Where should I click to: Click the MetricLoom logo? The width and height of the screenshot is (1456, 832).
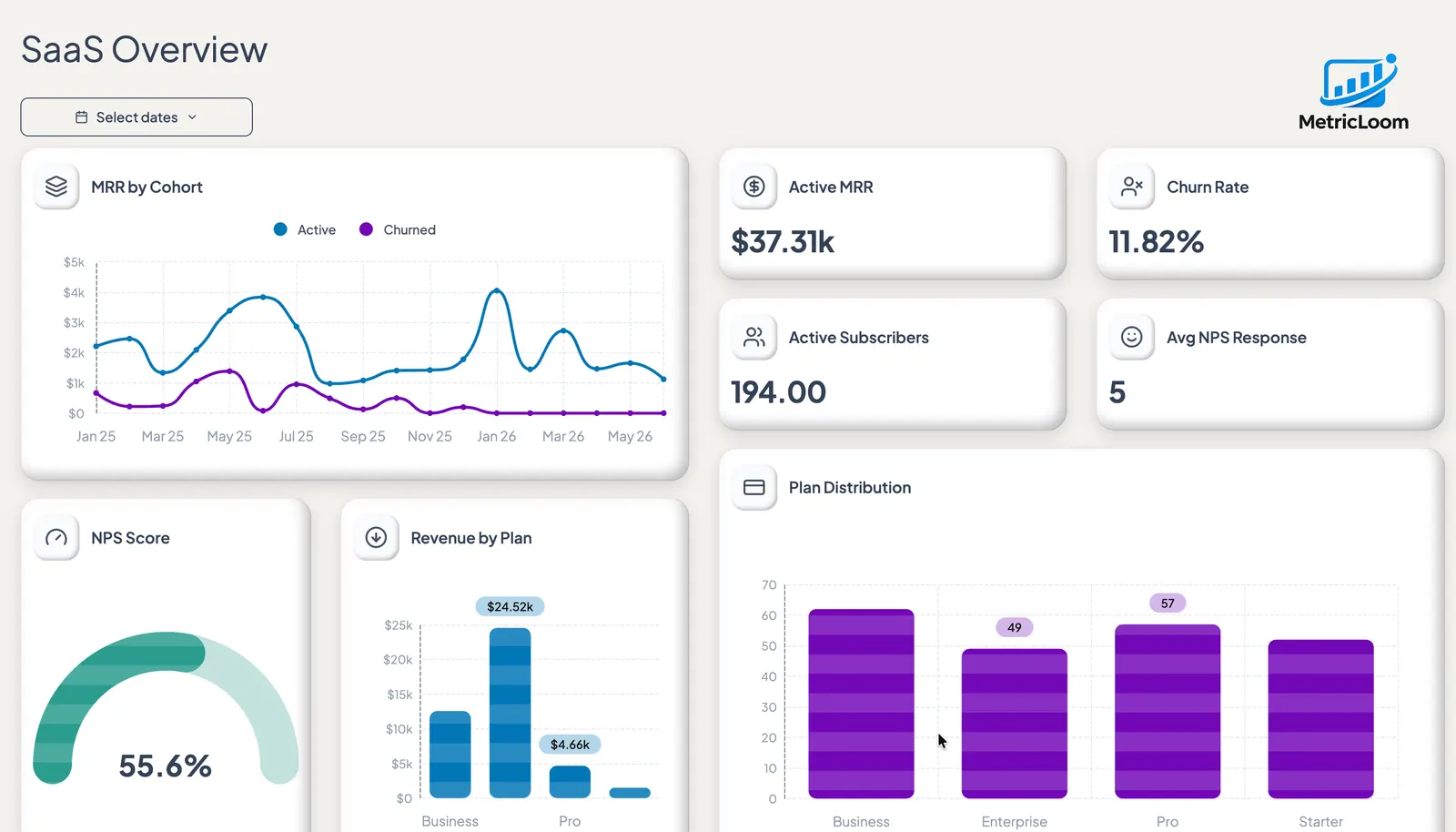(1353, 93)
